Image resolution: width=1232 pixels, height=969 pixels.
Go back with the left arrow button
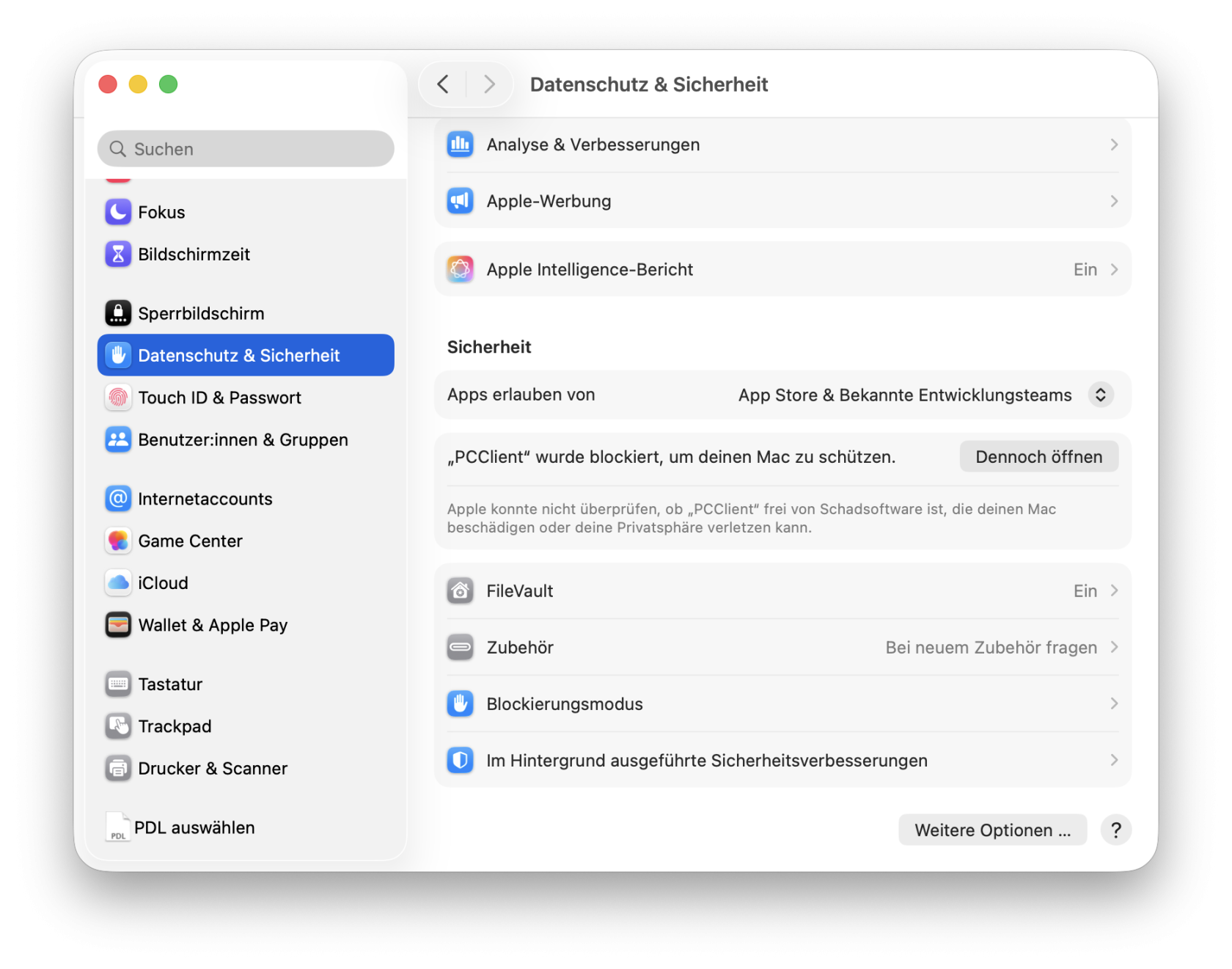tap(443, 84)
